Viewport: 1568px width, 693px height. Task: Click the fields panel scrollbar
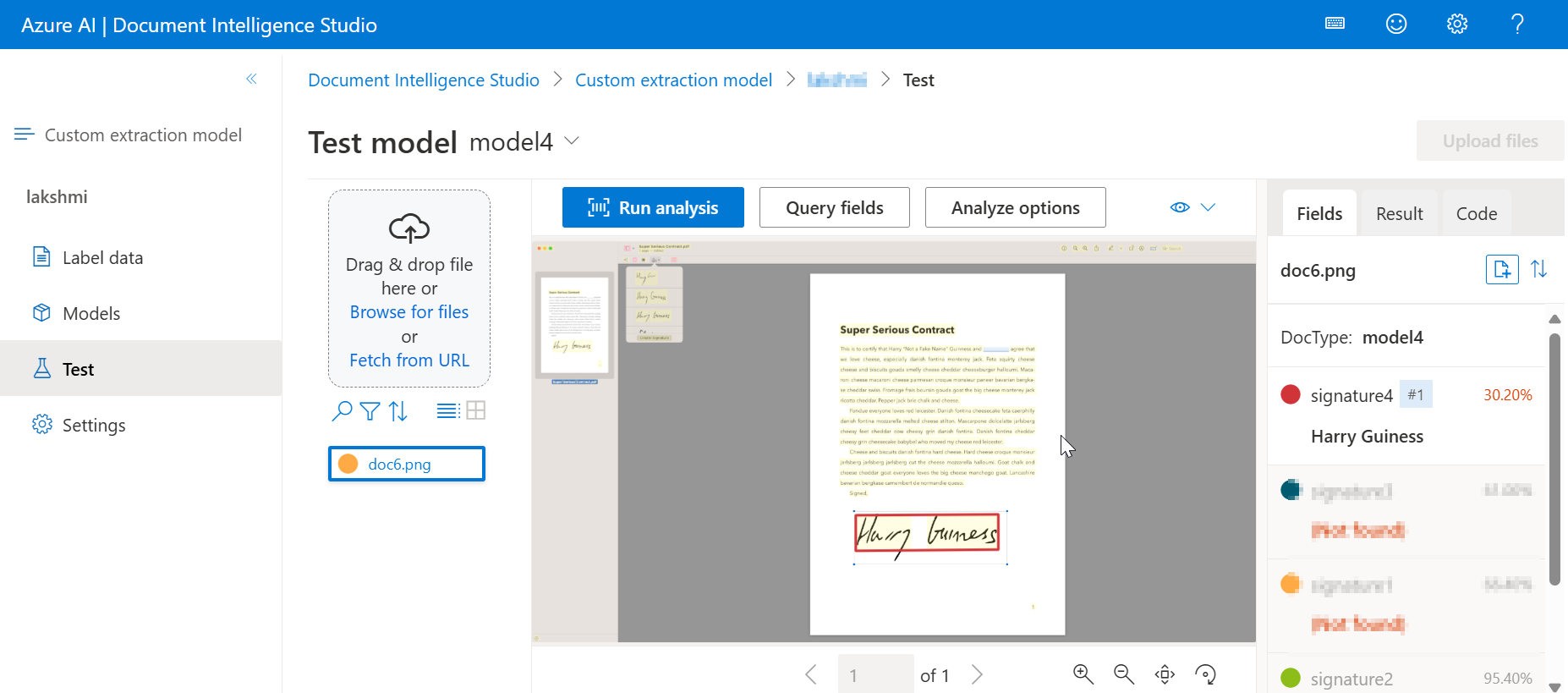click(x=1554, y=459)
